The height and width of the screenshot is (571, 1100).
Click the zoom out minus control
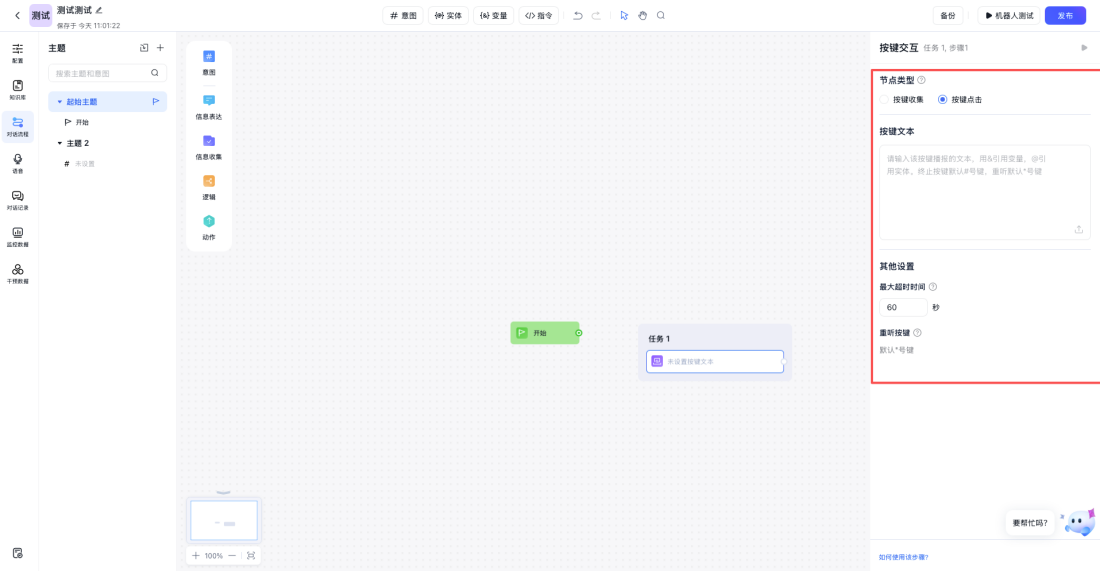232,555
